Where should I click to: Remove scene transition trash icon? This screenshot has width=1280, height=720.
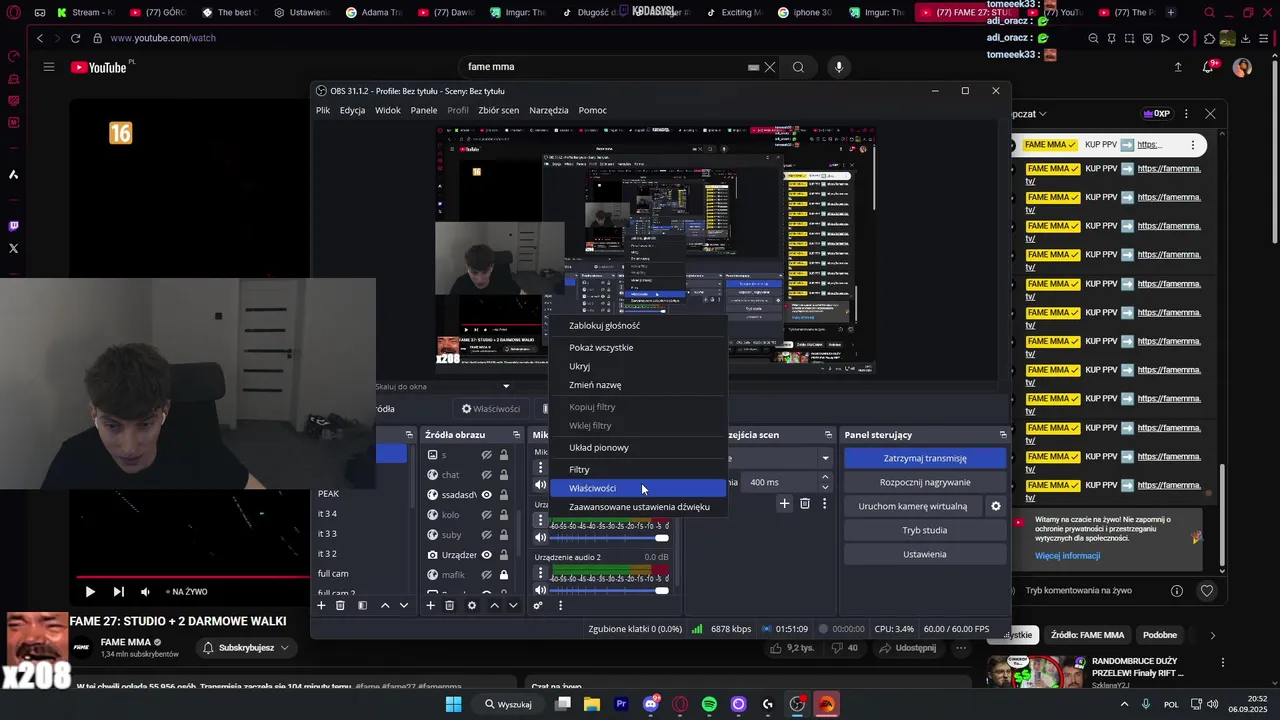click(x=805, y=504)
